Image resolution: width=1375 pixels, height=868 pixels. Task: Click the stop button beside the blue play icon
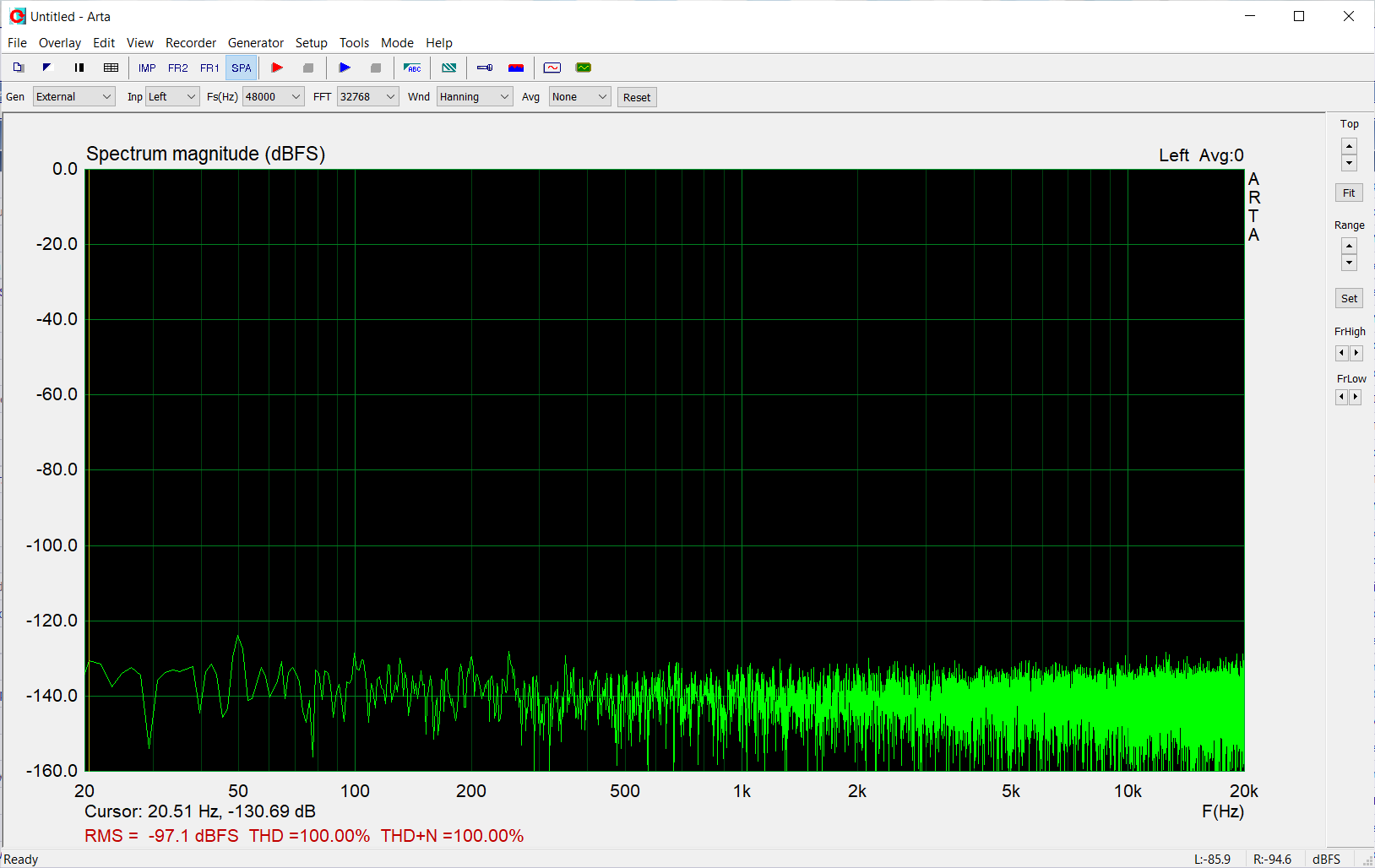[x=376, y=68]
